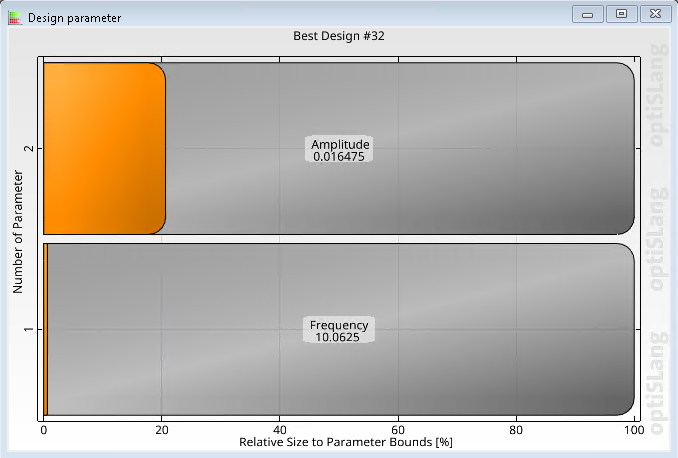Click the x-axis tick label 0

point(44,430)
